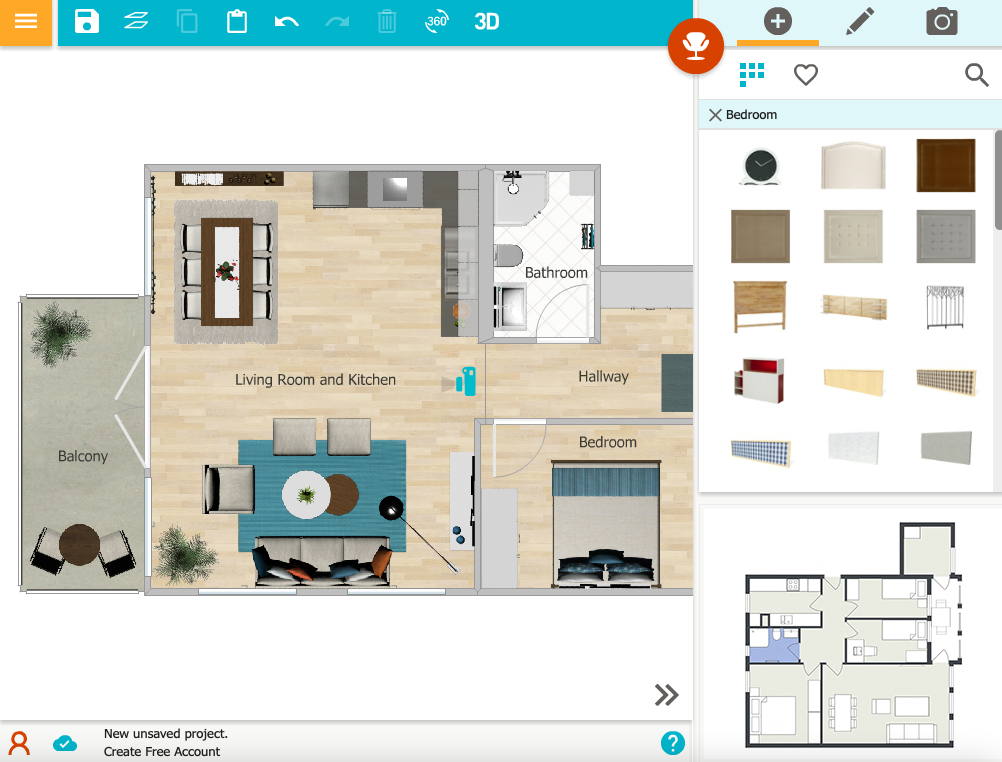Toggle the 3D view mode

coord(487,21)
